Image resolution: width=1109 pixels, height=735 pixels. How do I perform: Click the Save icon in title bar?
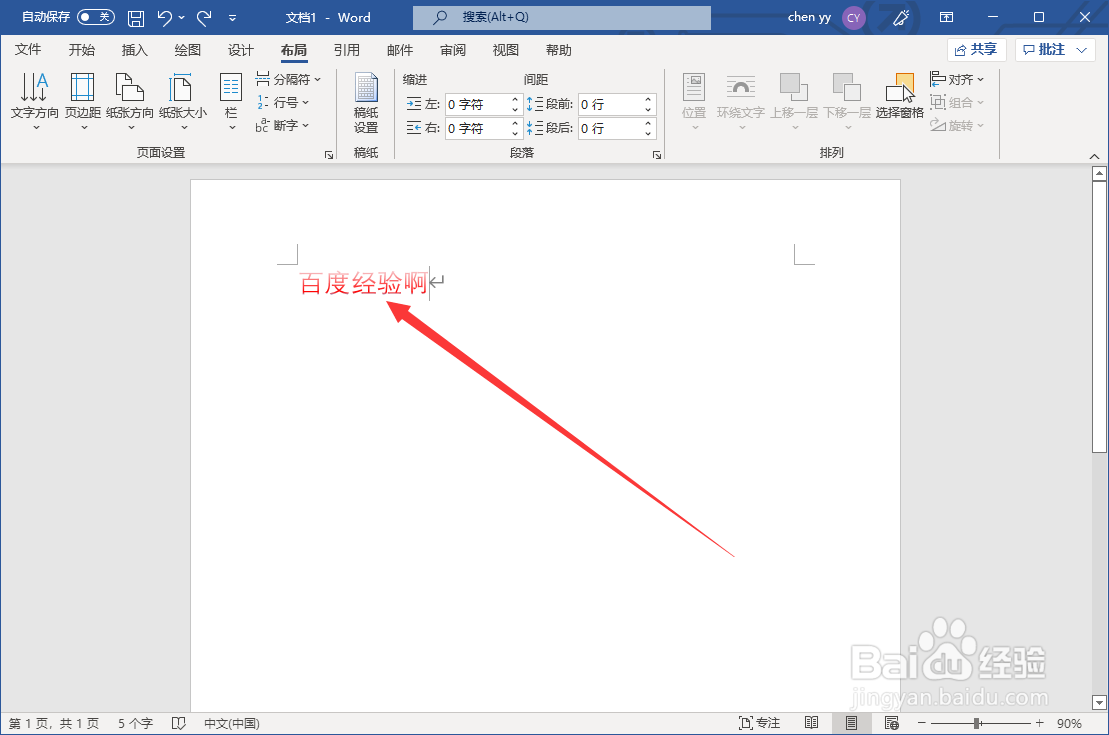(x=135, y=17)
